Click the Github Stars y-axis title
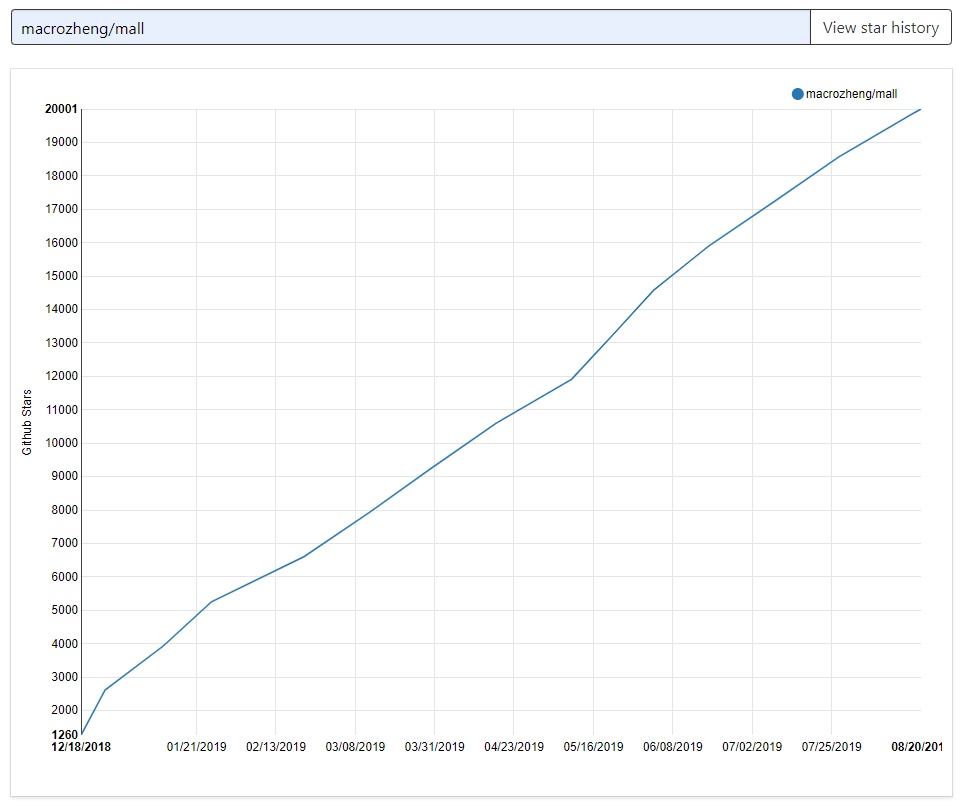 point(27,422)
